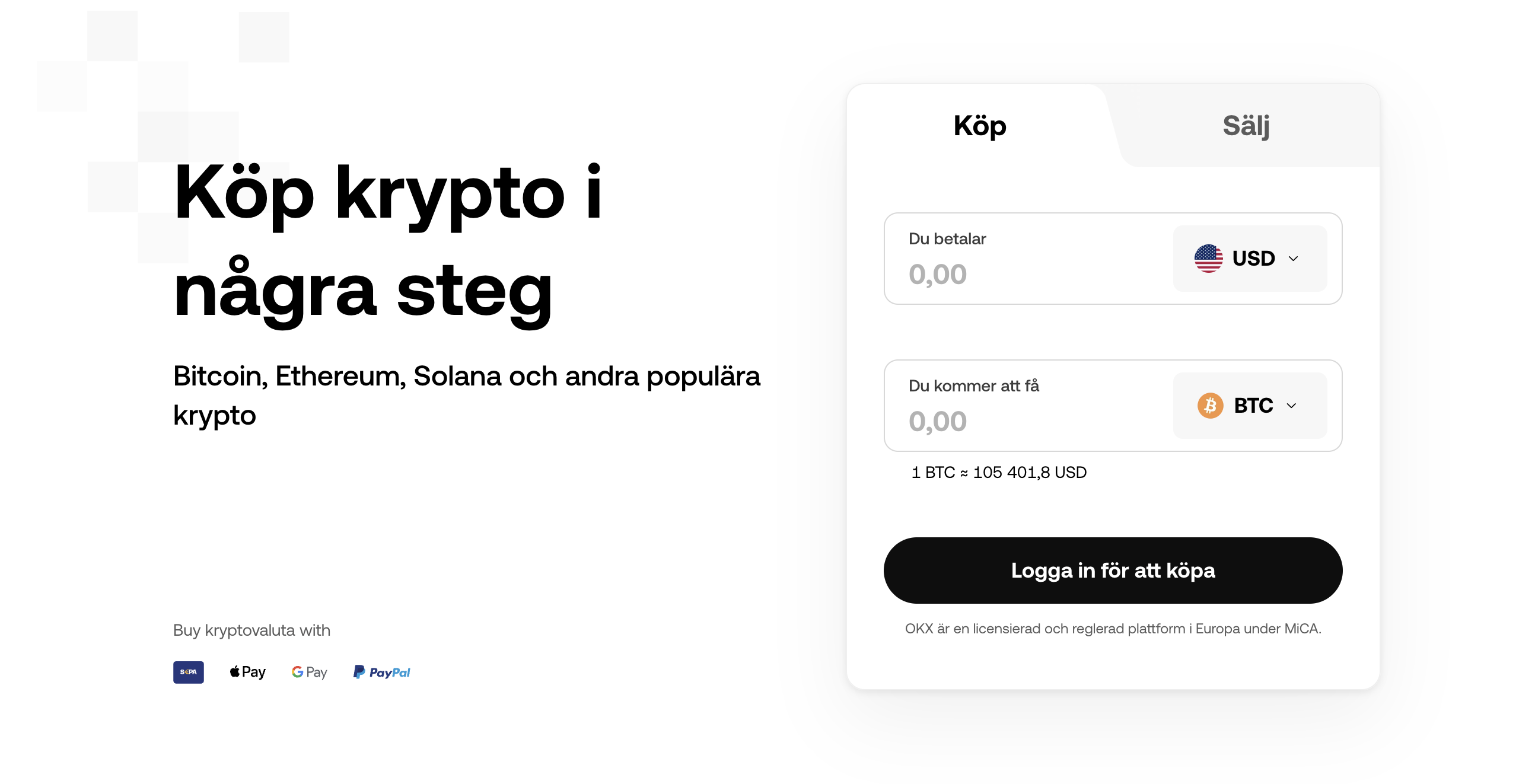Click the Buy kryptovaluta with label
Screen dimensions: 1535x784
coord(251,630)
